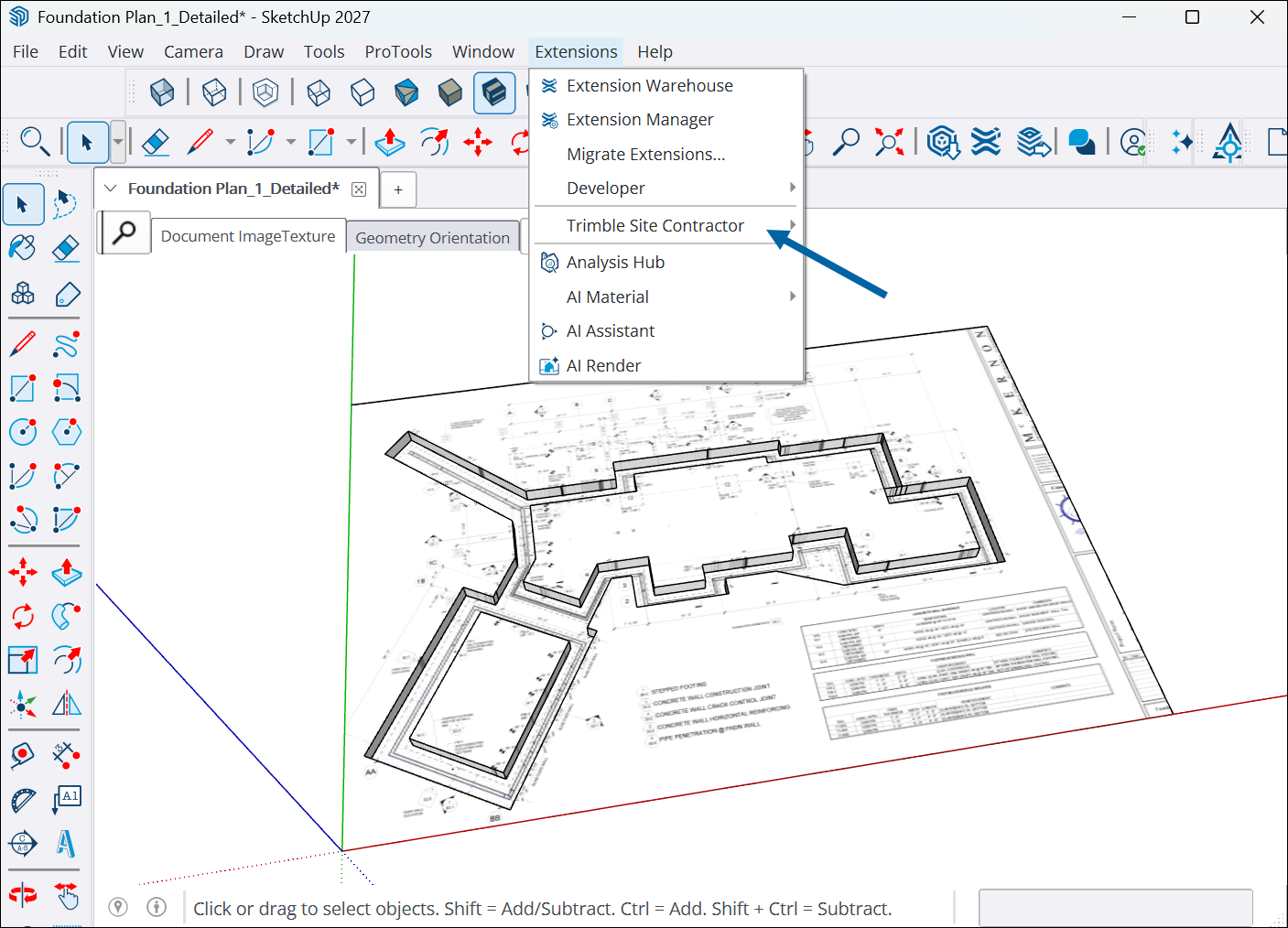This screenshot has height=928, width=1288.
Task: Open dropdown arrow beside the pencil tool
Action: pyautogui.click(x=231, y=142)
